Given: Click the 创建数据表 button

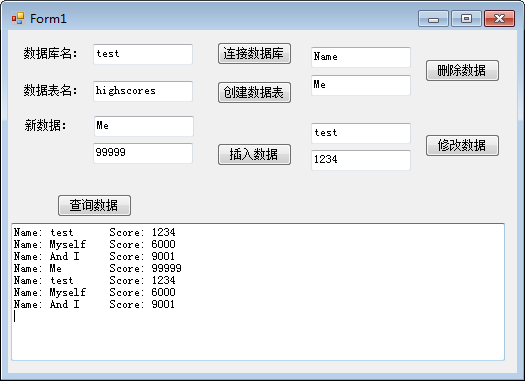Looking at the screenshot, I should click(254, 92).
